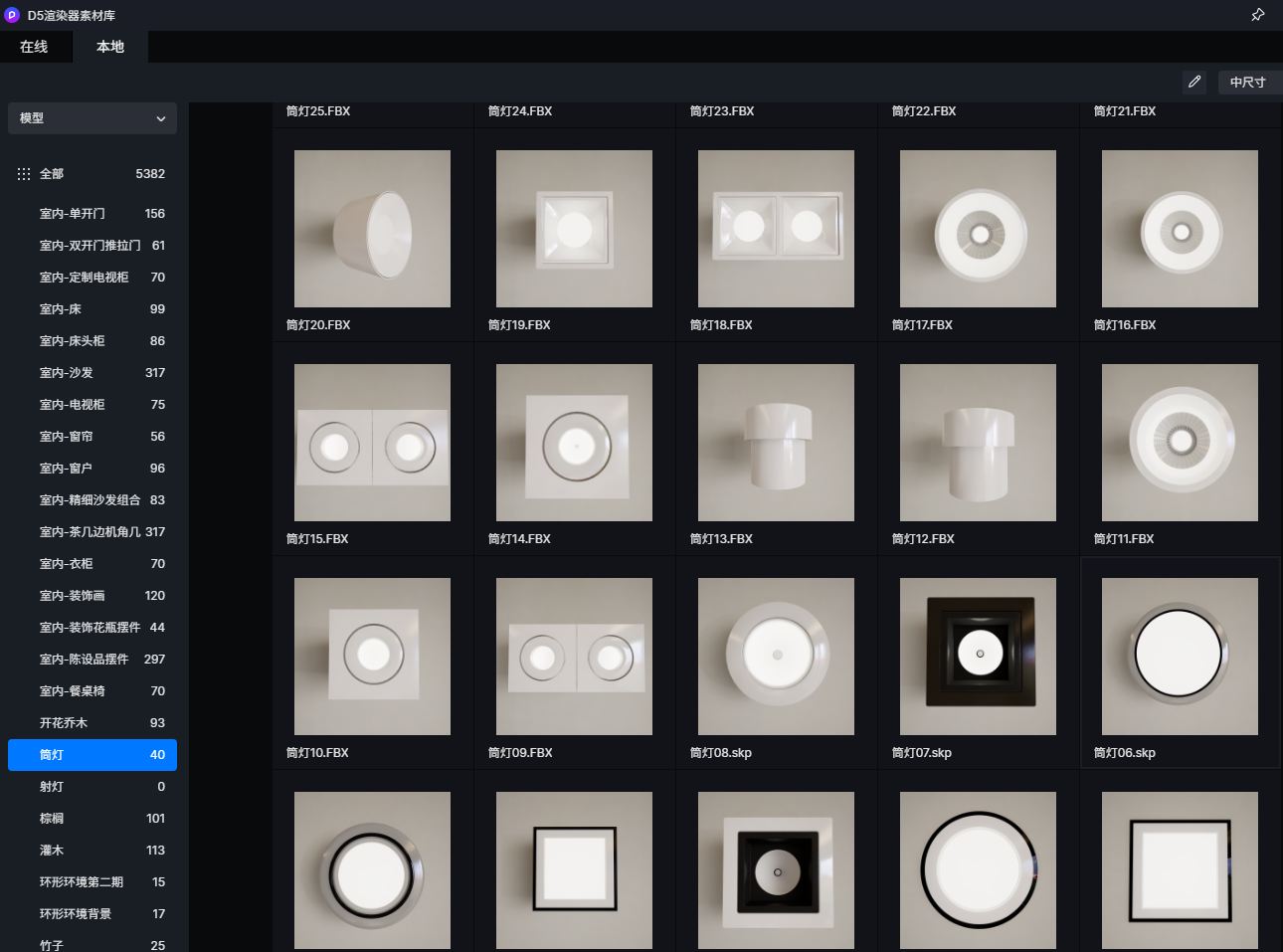The image size is (1283, 952).
Task: Select the 筒灯15.FBX twin light thumbnail
Action: [372, 443]
